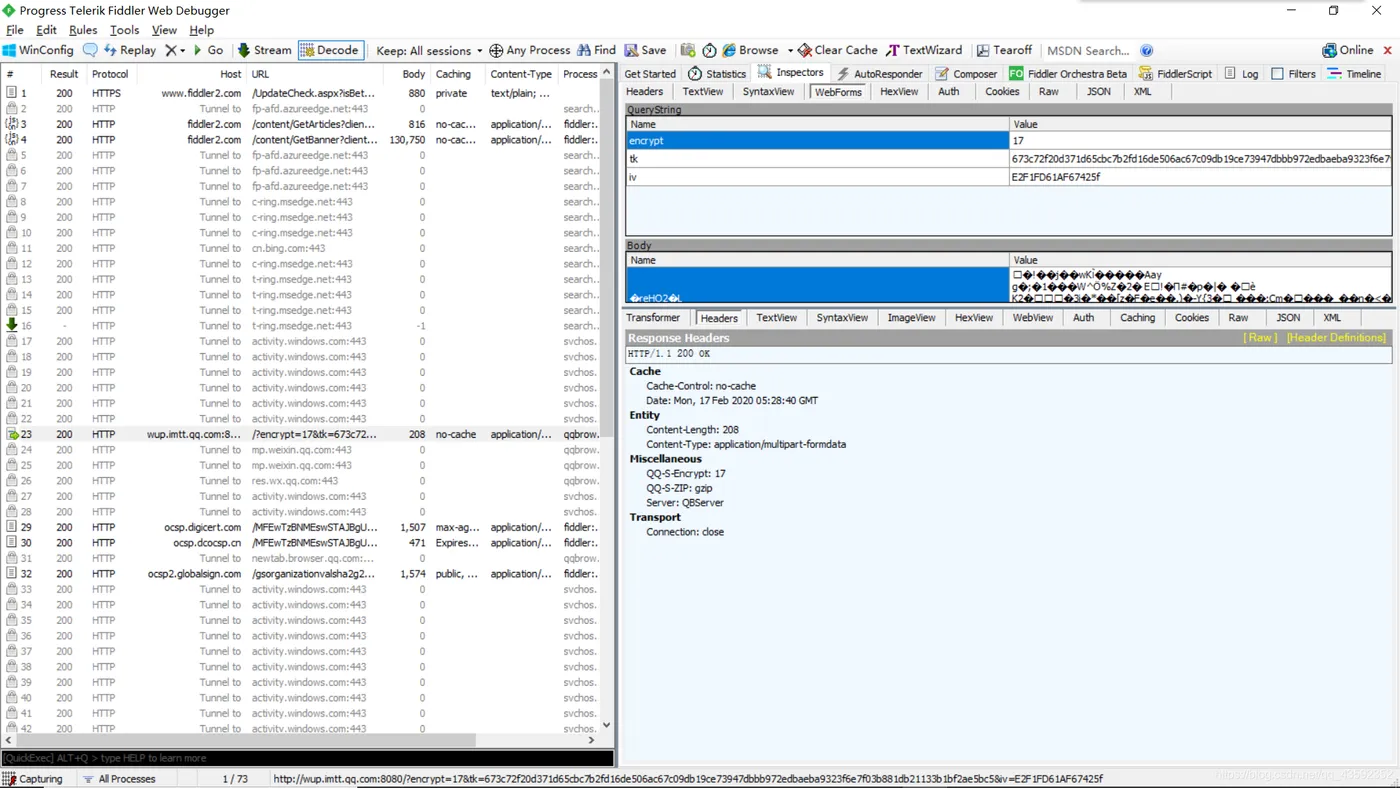This screenshot has height=788, width=1400.
Task: Open the Rules menu
Action: pyautogui.click(x=83, y=30)
